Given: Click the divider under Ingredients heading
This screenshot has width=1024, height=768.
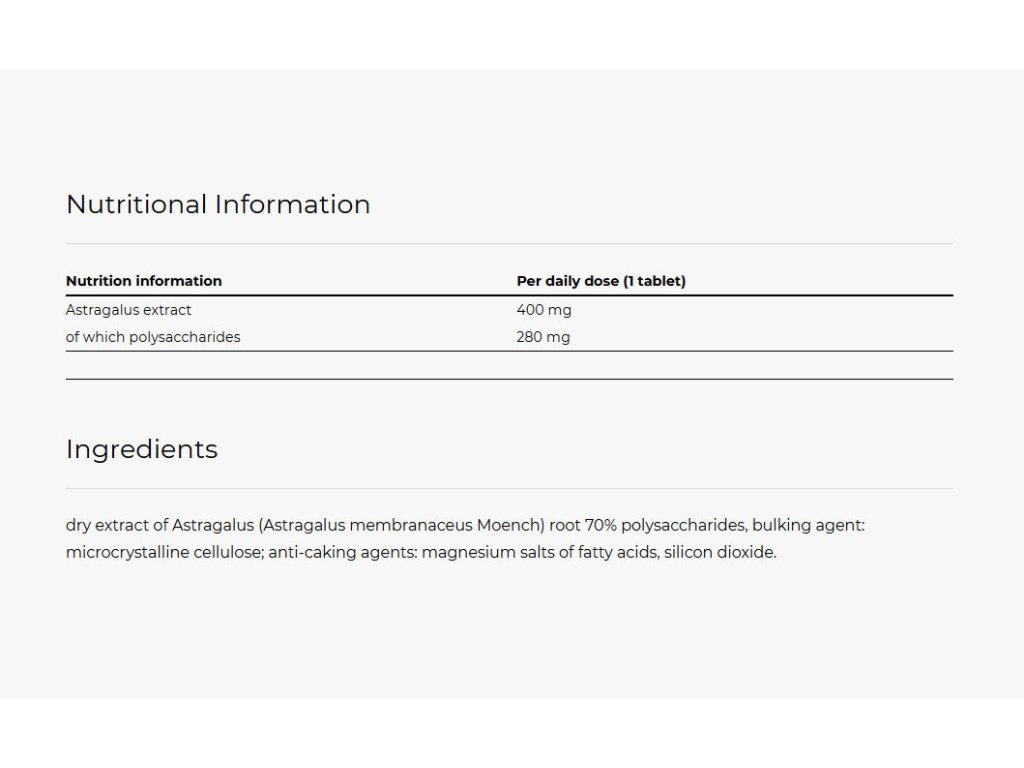Looking at the screenshot, I should point(509,488).
